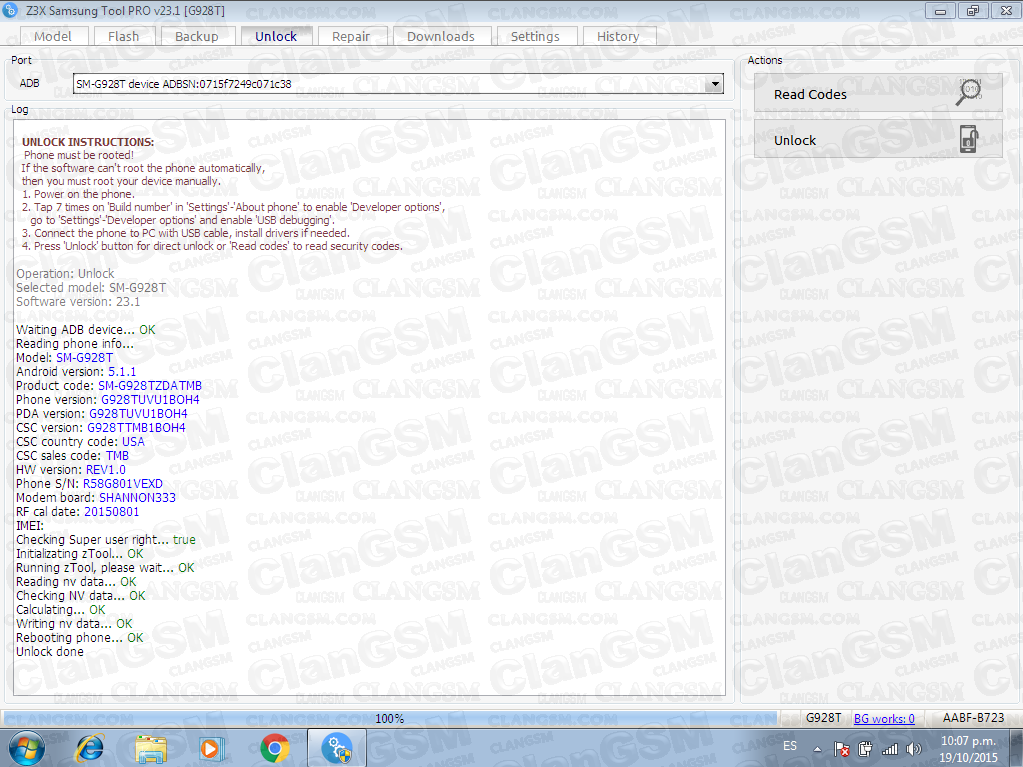The height and width of the screenshot is (767, 1023).
Task: Click the Read Codes magnifier icon
Action: (969, 92)
